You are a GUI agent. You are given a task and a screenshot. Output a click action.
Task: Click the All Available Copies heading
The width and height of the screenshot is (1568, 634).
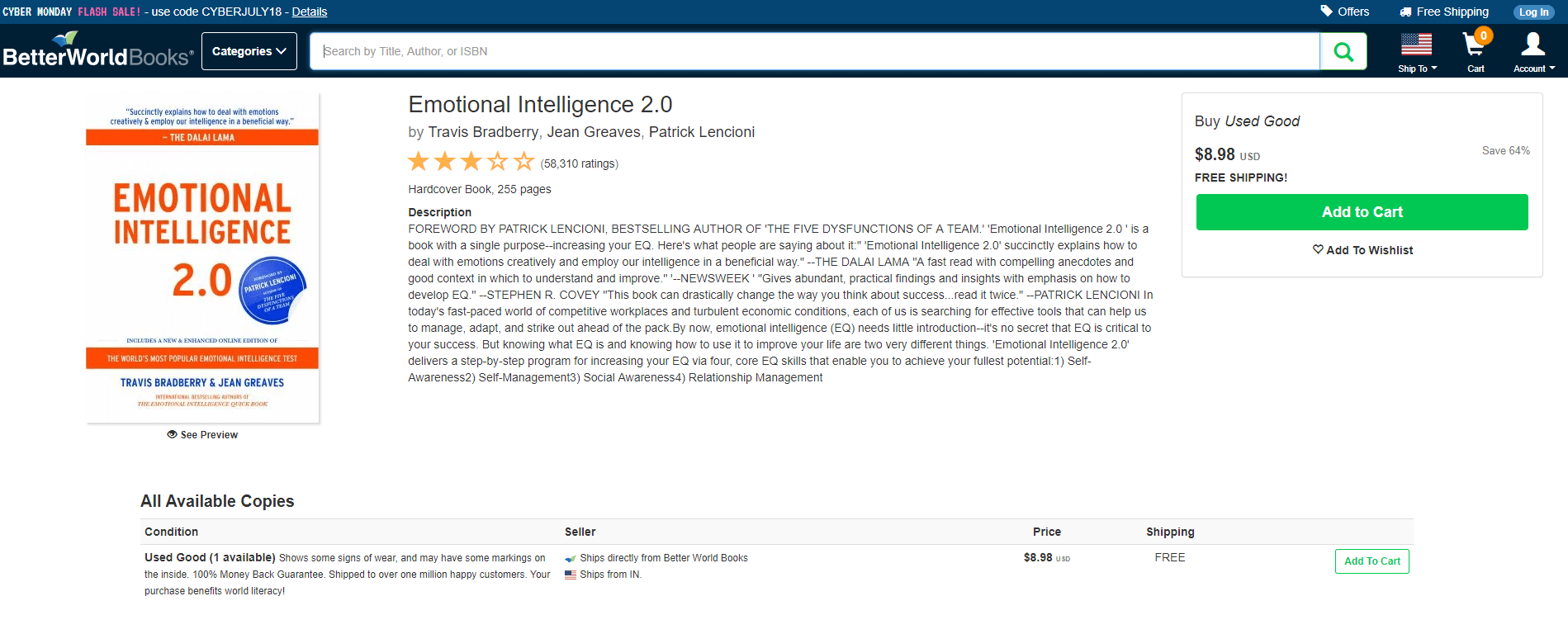[217, 501]
